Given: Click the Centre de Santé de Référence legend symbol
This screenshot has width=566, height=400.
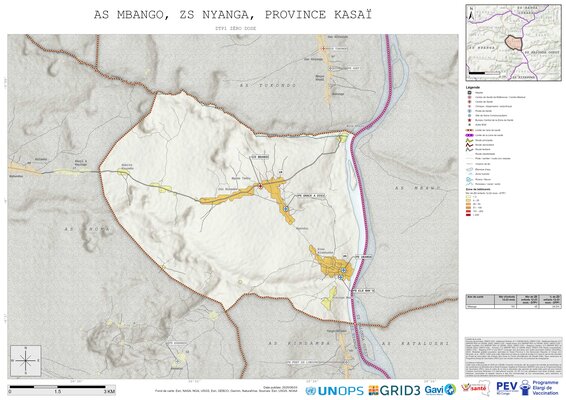Looking at the screenshot, I should point(470,97).
